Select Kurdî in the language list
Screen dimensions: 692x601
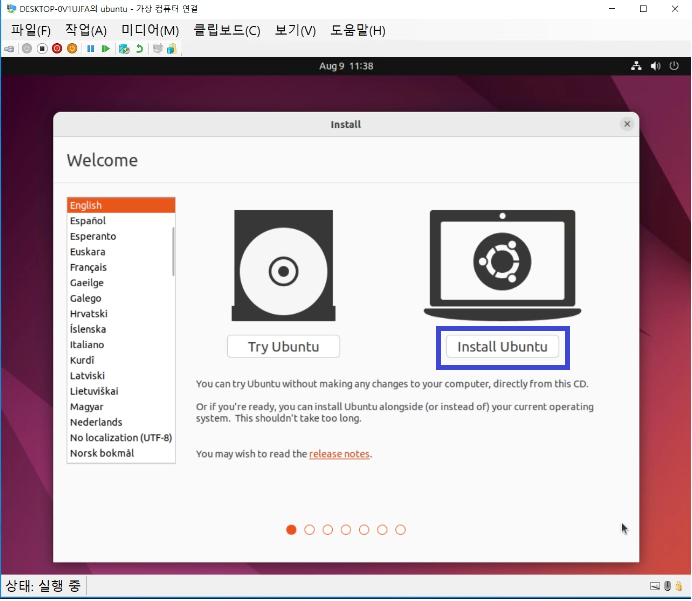121,360
